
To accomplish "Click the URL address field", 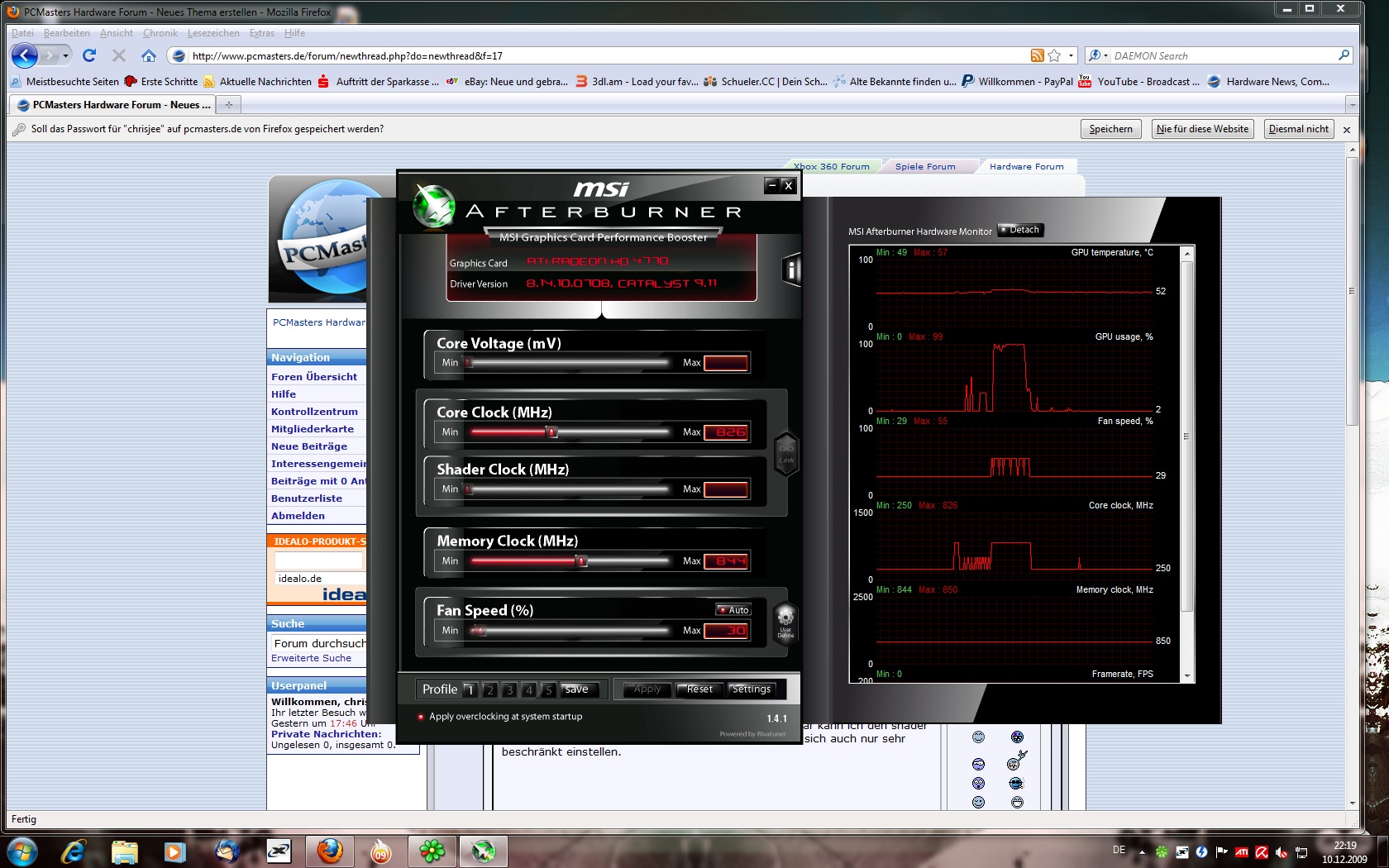I will 609,55.
